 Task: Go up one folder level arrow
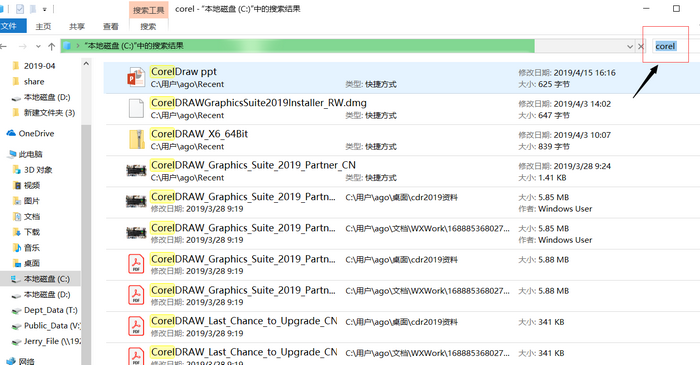click(x=51, y=46)
